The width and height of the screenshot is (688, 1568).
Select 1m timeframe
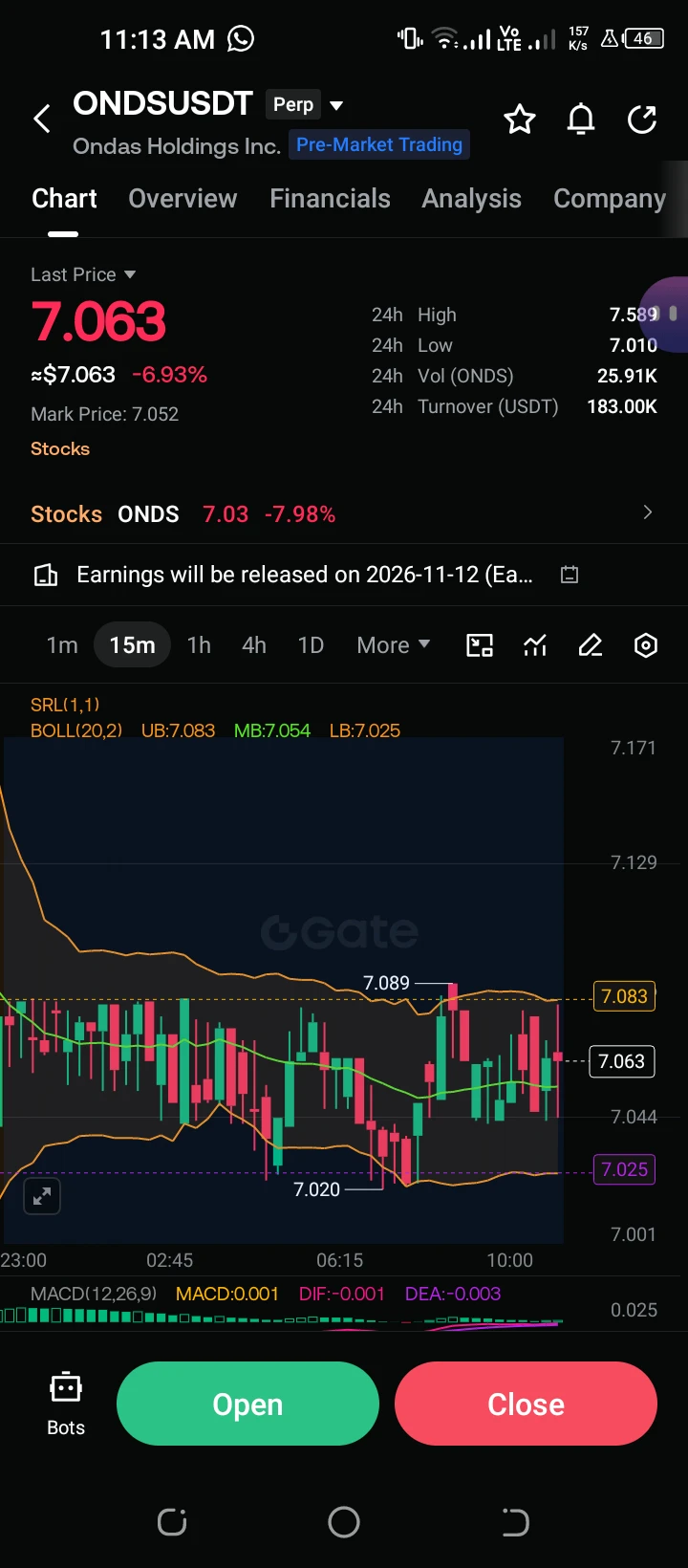pos(62,645)
